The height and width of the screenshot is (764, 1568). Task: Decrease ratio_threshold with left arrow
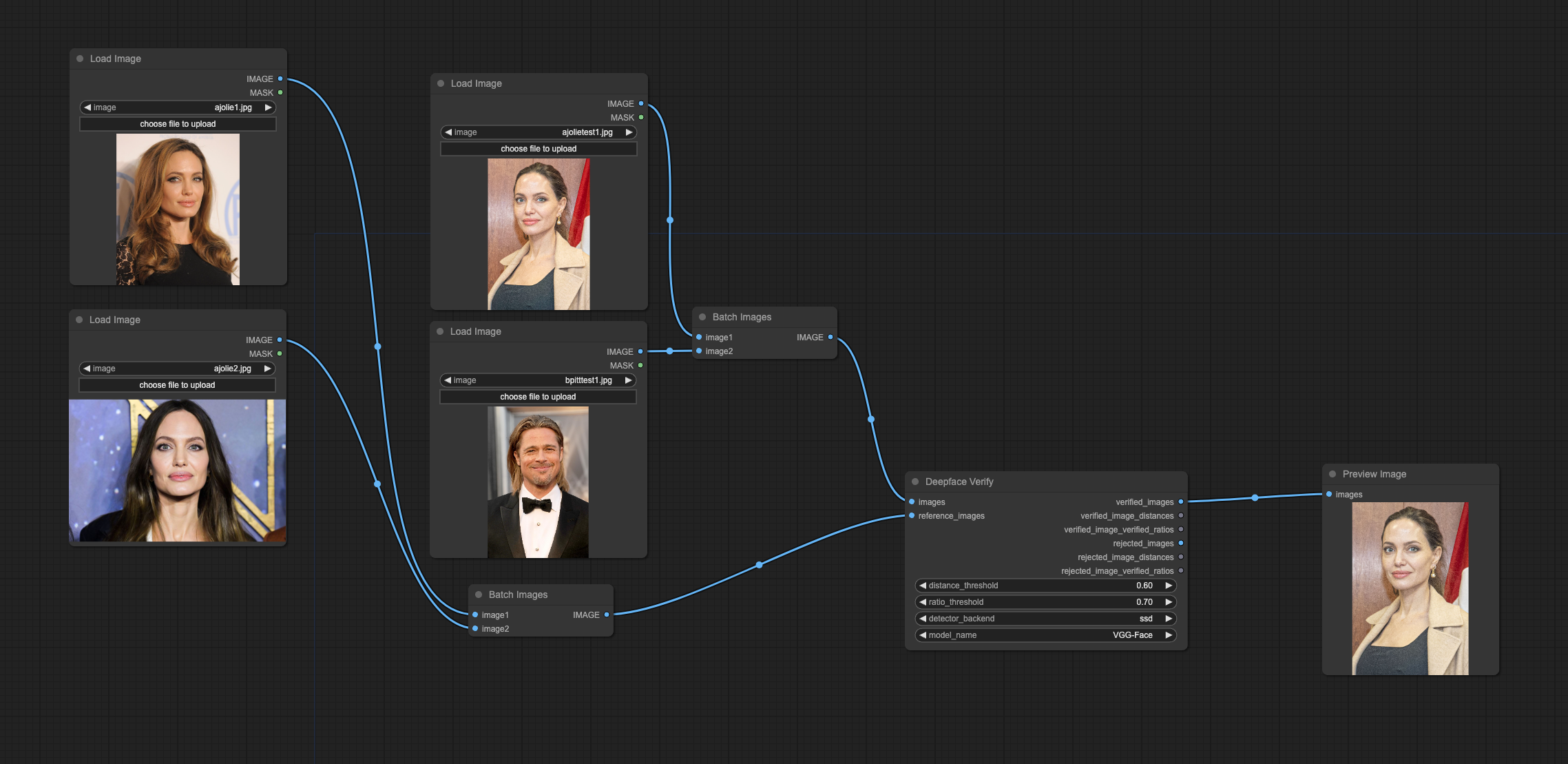point(923,602)
